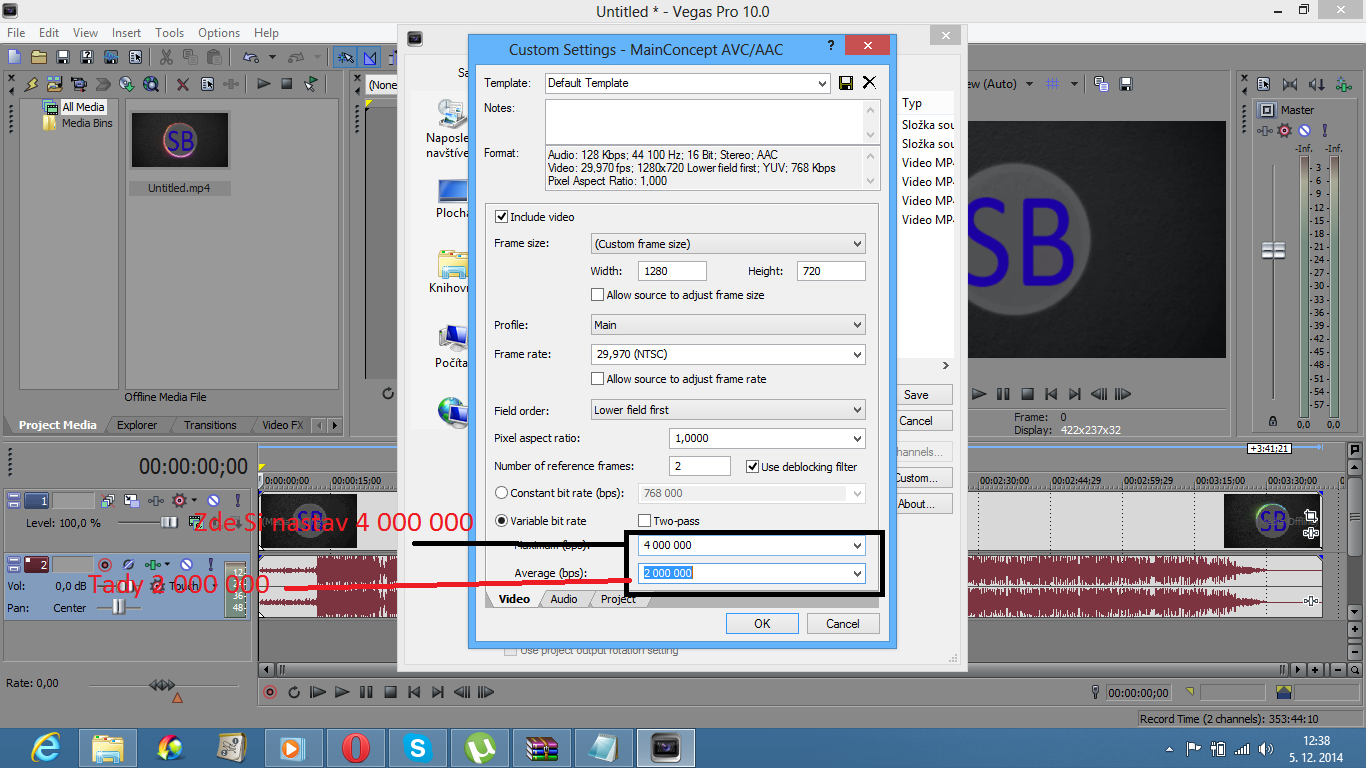Click the uTorrent icon in the taskbar
Image resolution: width=1366 pixels, height=768 pixels.
[x=480, y=747]
